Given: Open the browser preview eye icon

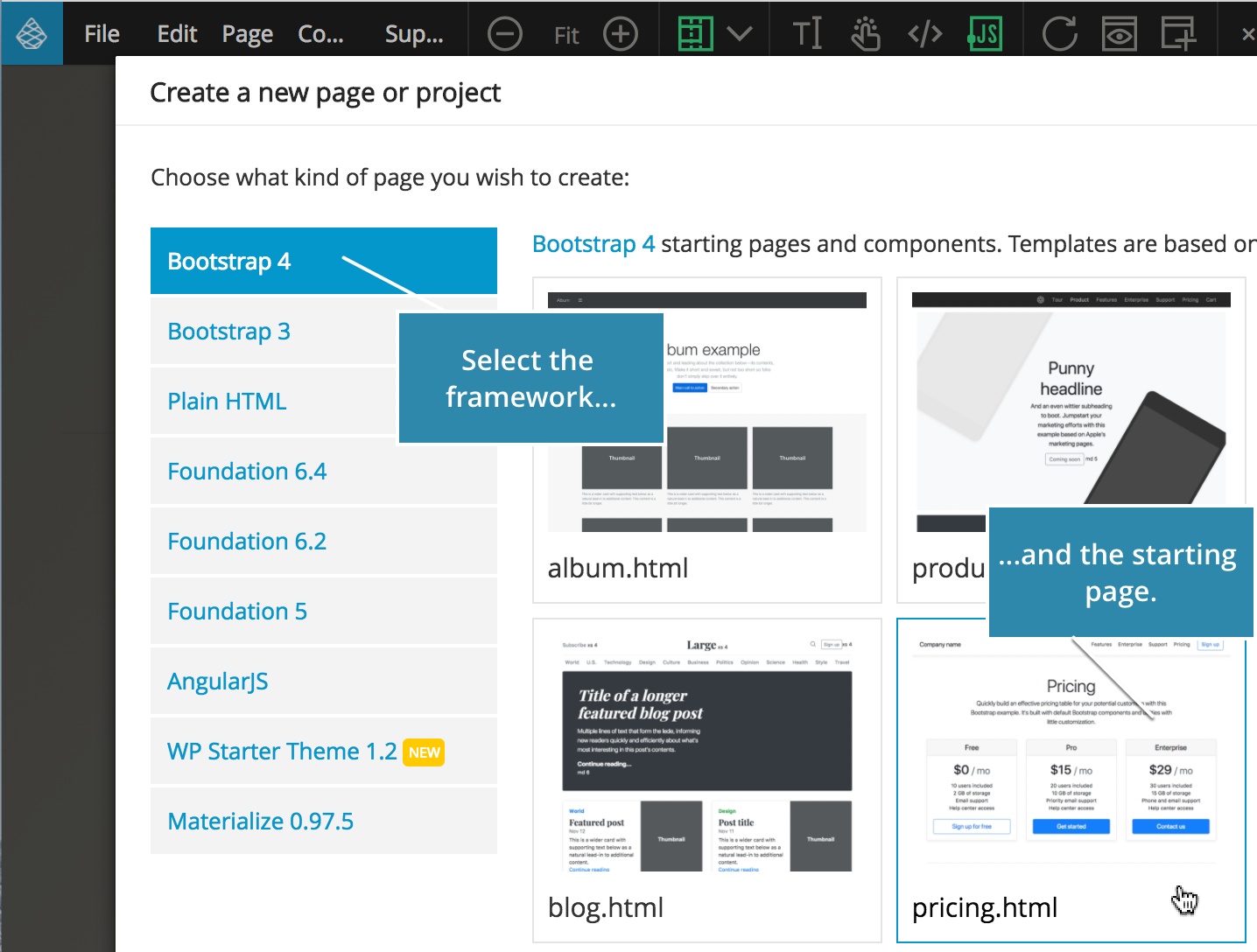Looking at the screenshot, I should tap(1119, 34).
